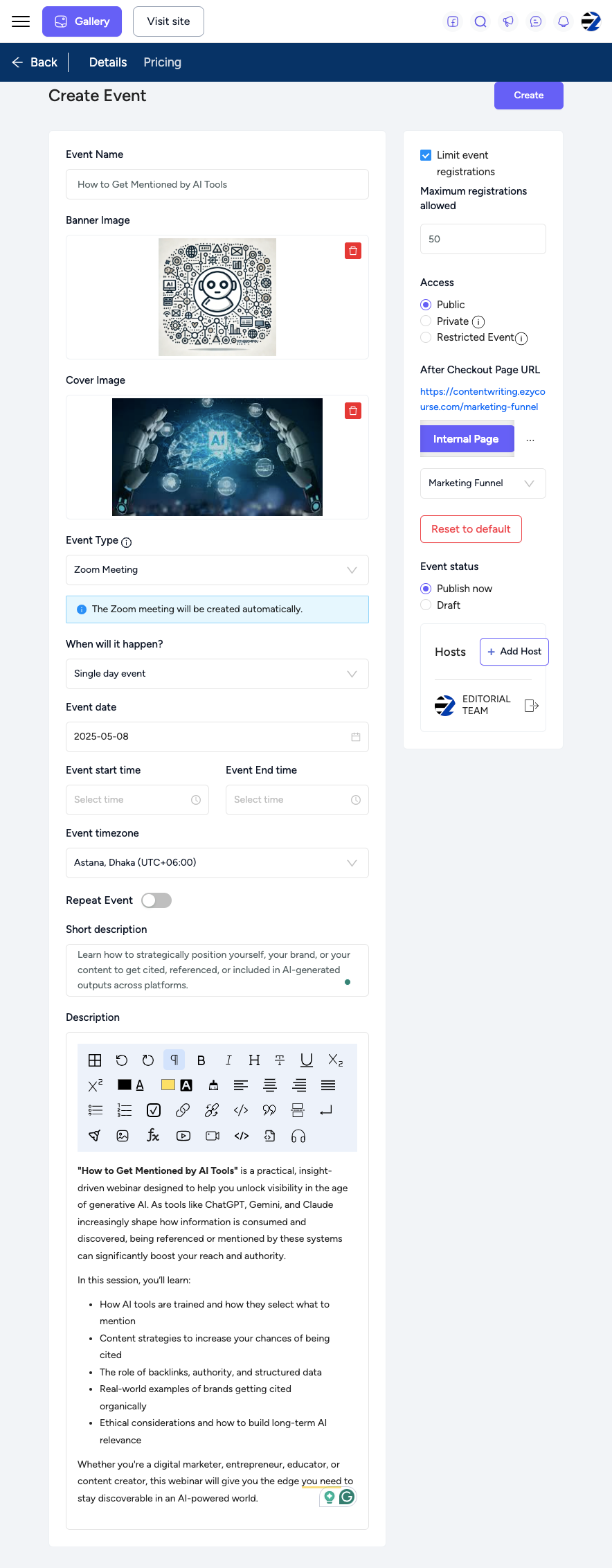Set event status to Draft
Screen dimensions: 612x1568
426,605
